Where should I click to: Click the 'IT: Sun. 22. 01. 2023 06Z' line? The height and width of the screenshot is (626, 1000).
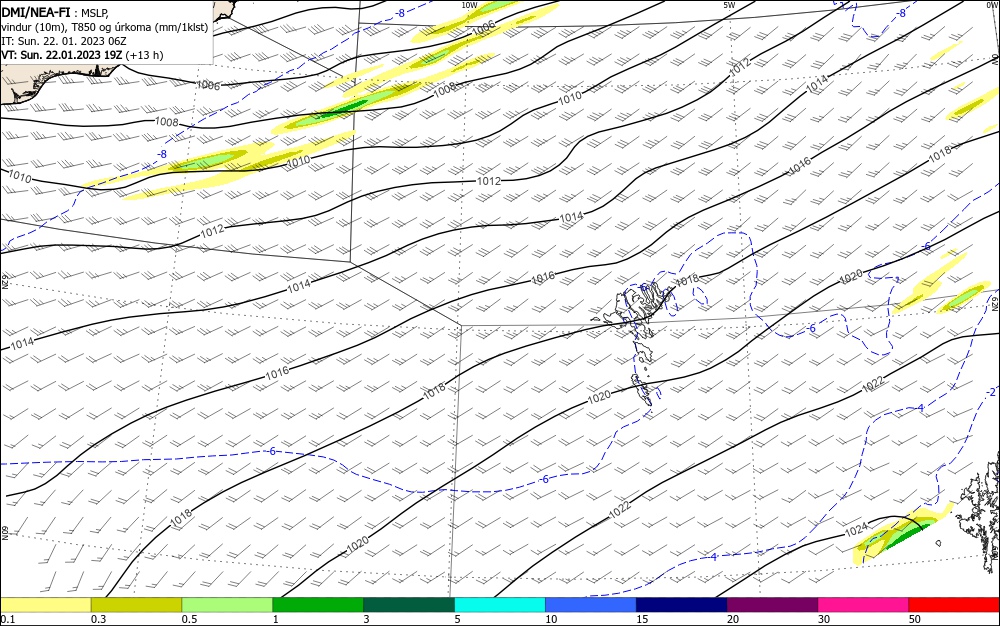point(64,41)
